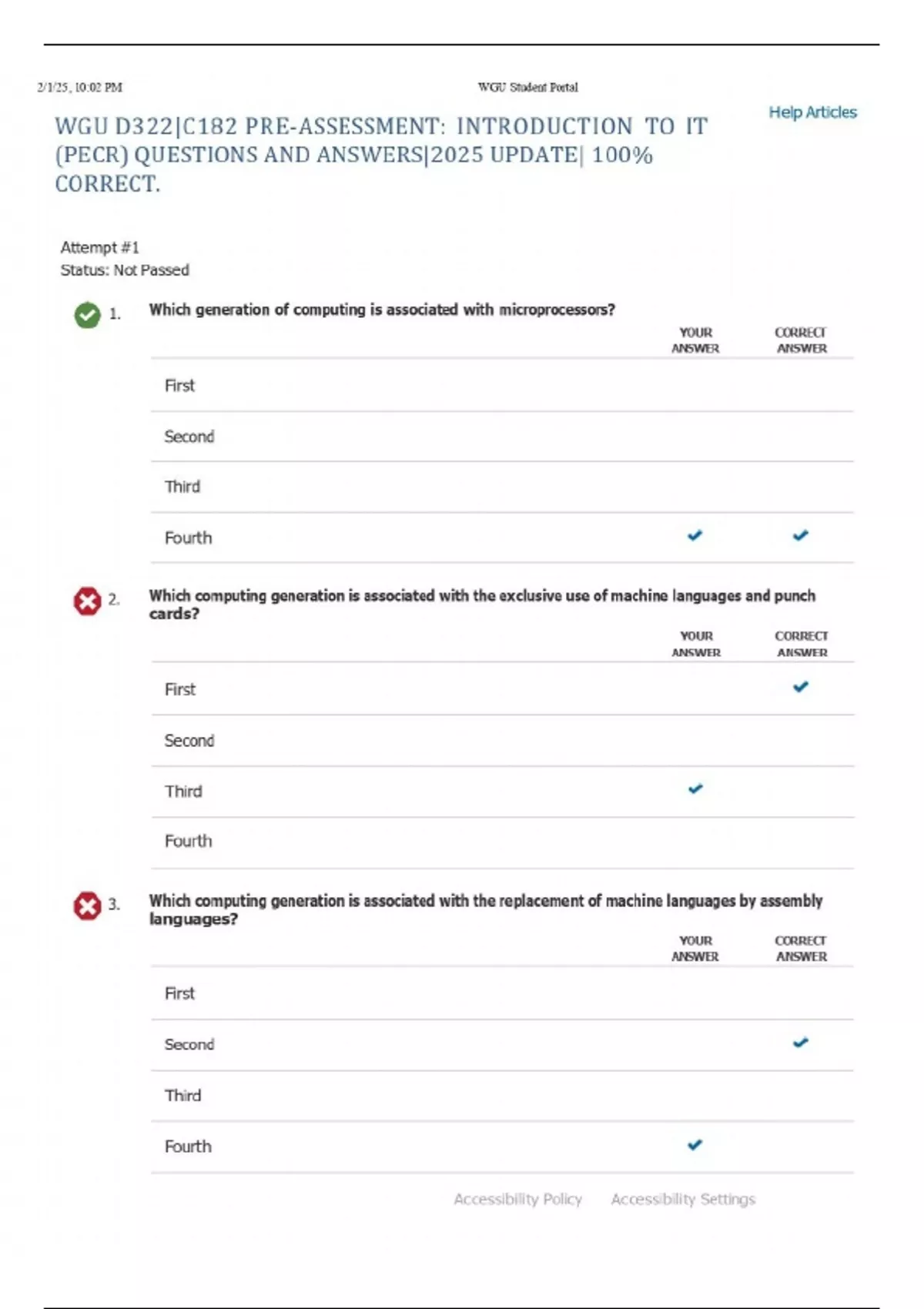The width and height of the screenshot is (924, 1309).
Task: Select the Second option in question 2
Action: [189, 741]
